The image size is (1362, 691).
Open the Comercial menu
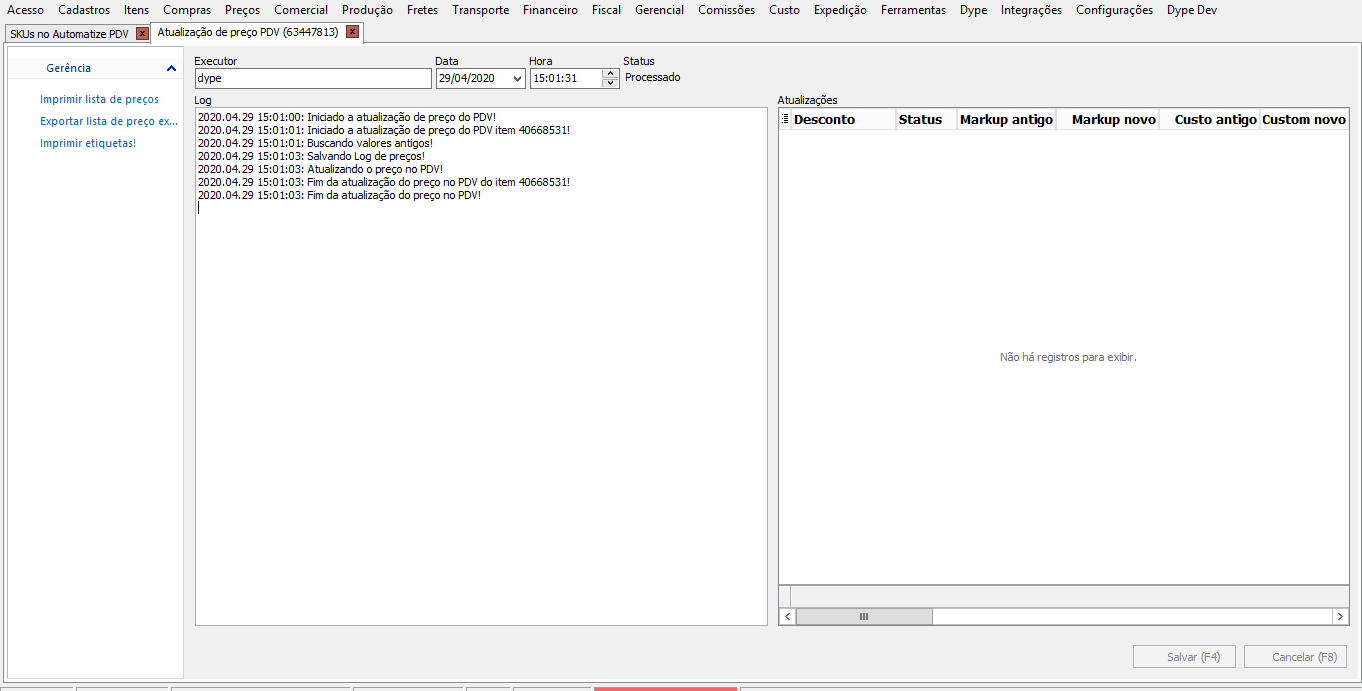pos(301,10)
